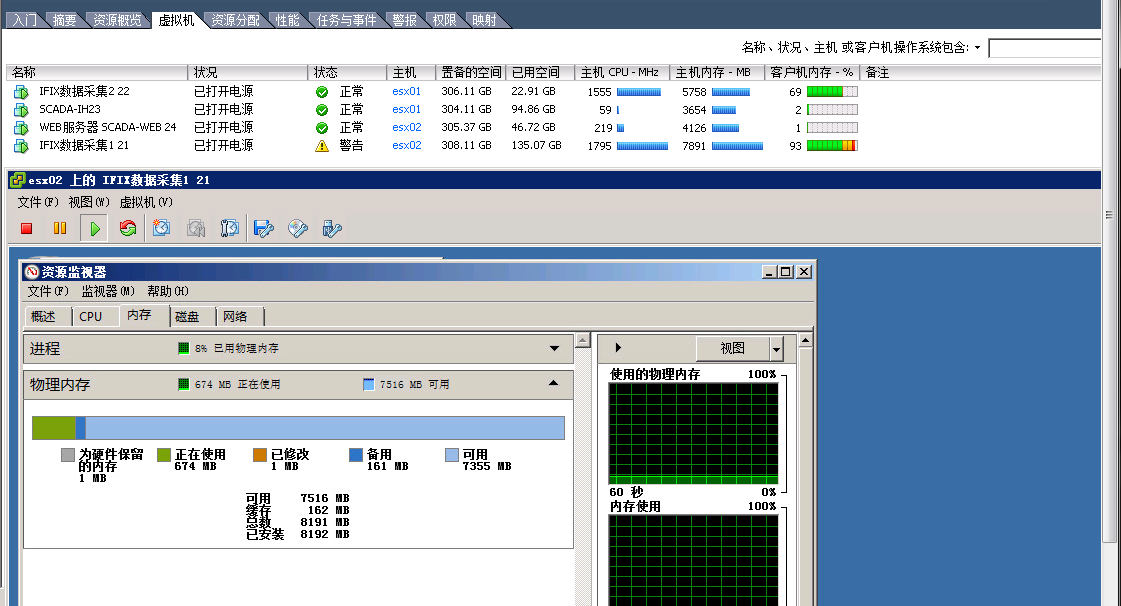Select 135.07 GB used space cell
Viewport: 1121px width, 606px height.
tap(536, 145)
